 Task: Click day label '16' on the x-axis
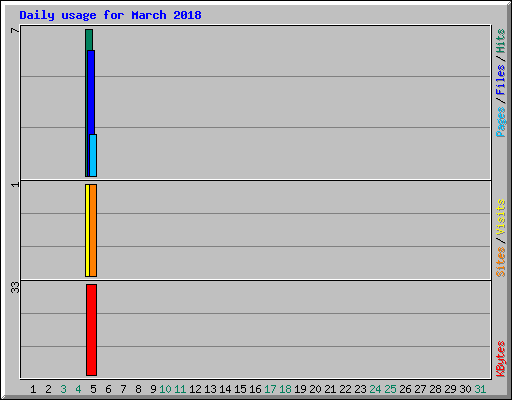(x=255, y=389)
